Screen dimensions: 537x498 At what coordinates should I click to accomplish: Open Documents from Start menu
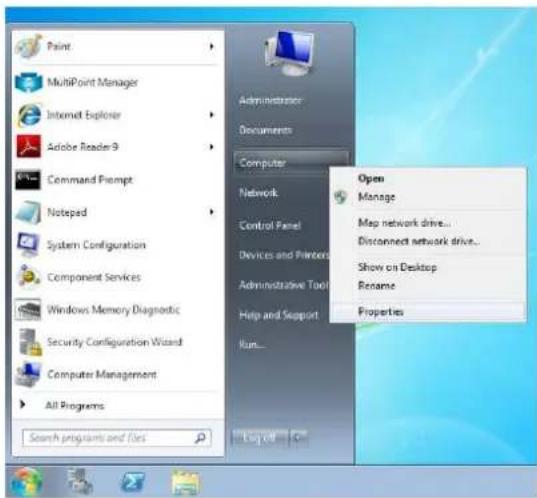(265, 130)
